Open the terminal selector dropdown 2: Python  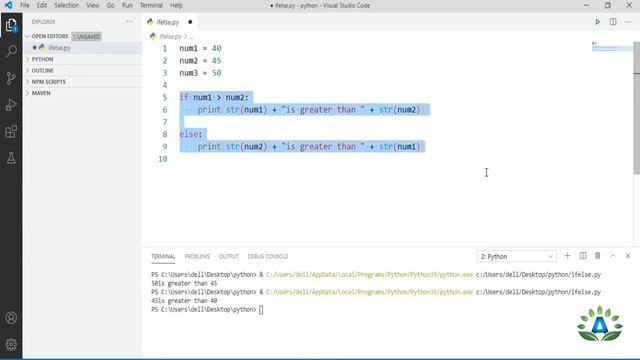point(516,256)
